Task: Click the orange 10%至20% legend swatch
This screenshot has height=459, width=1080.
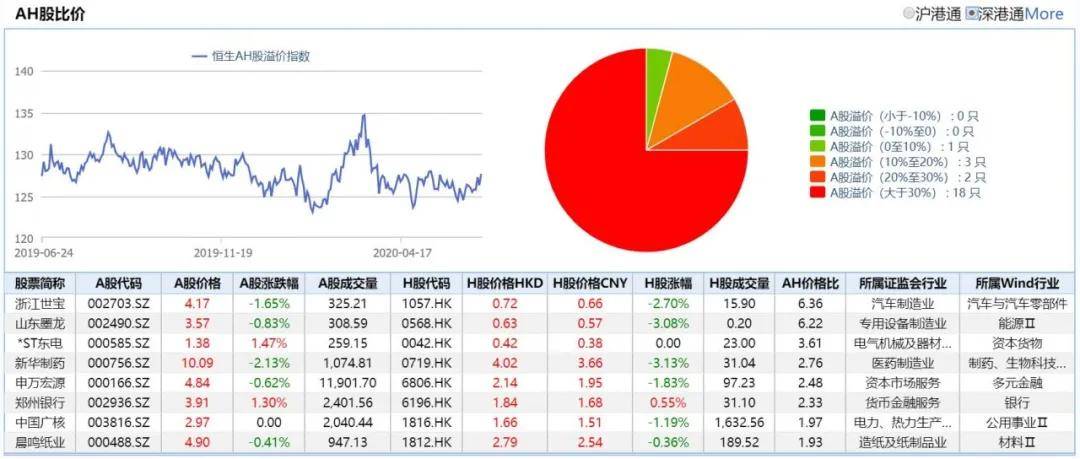Action: coord(818,162)
